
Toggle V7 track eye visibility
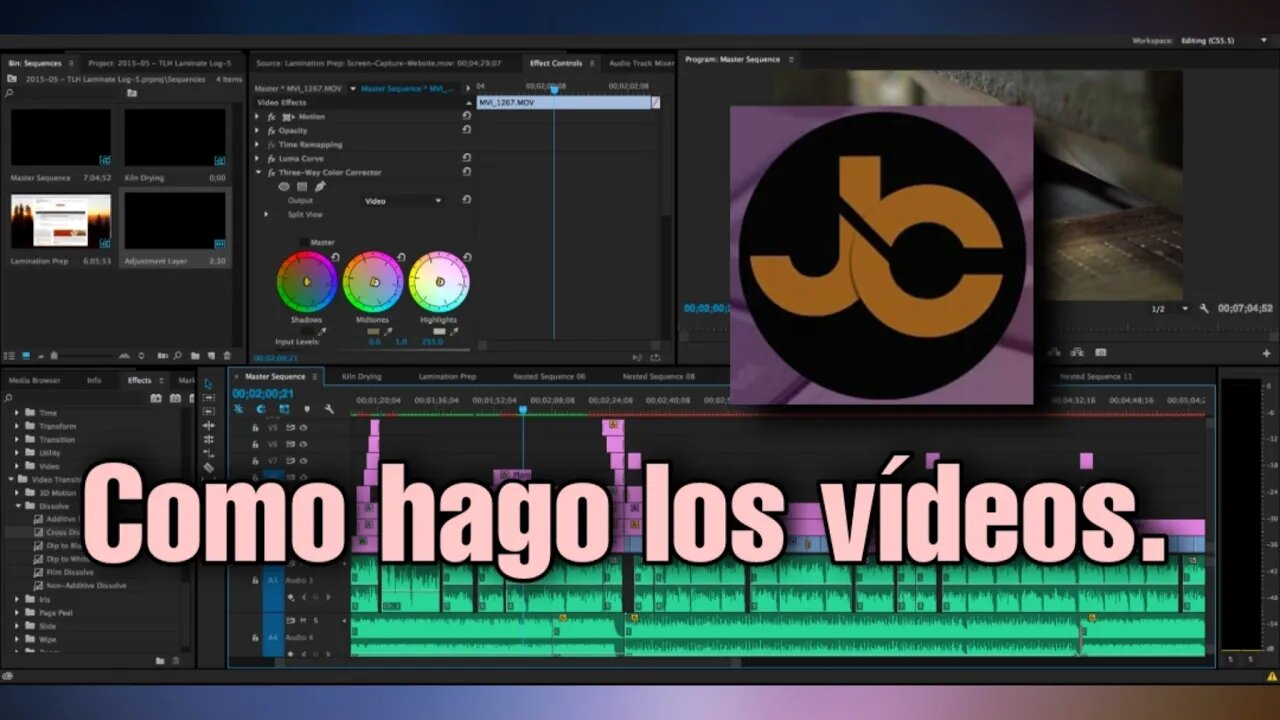click(303, 461)
